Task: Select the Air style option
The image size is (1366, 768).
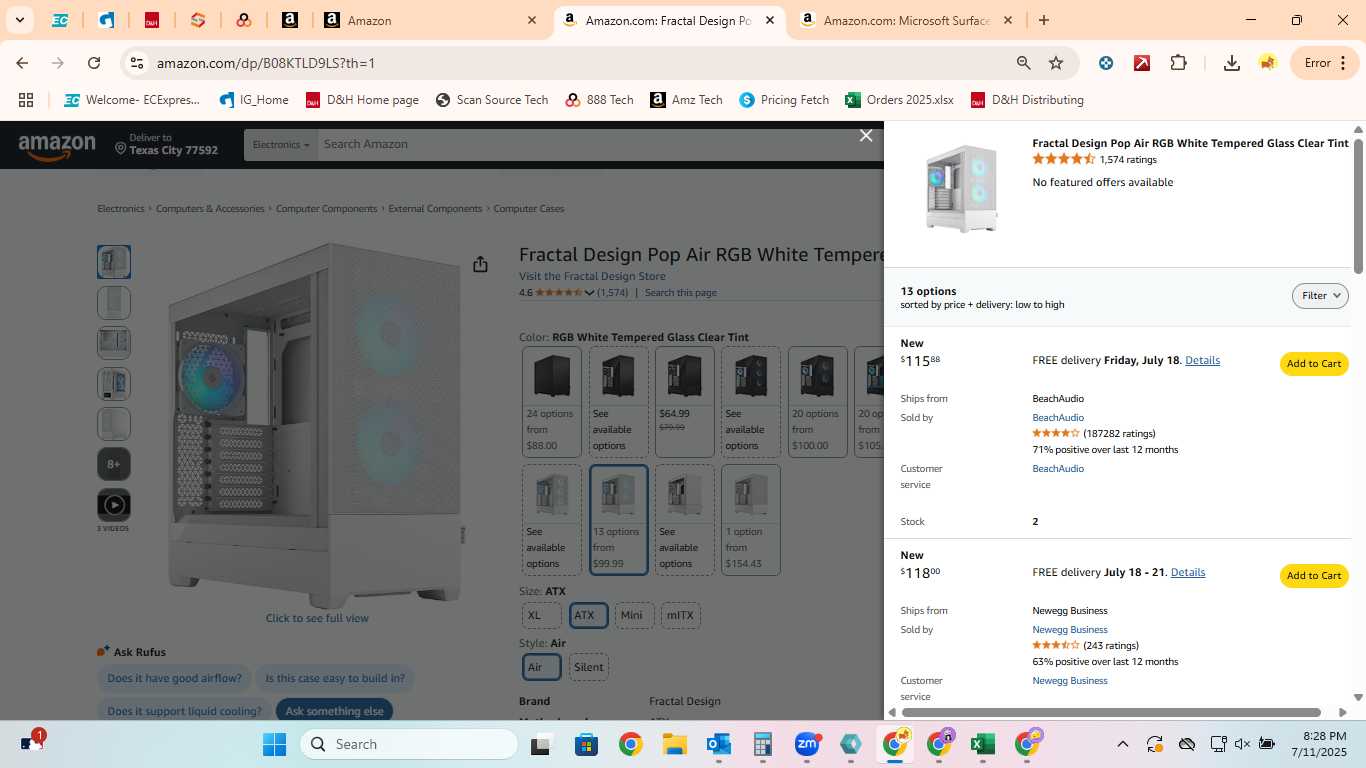Action: [542, 667]
